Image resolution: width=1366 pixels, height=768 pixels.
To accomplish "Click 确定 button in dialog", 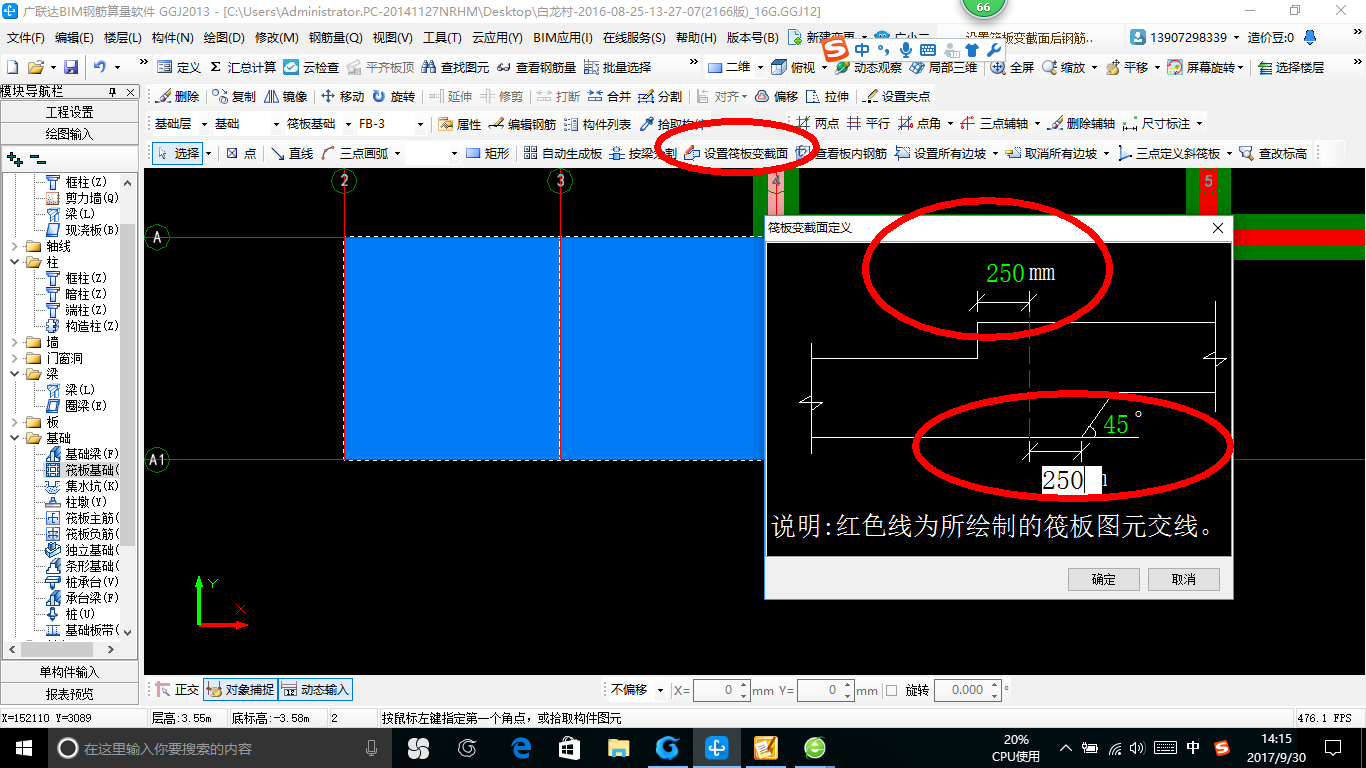I will pyautogui.click(x=1104, y=579).
